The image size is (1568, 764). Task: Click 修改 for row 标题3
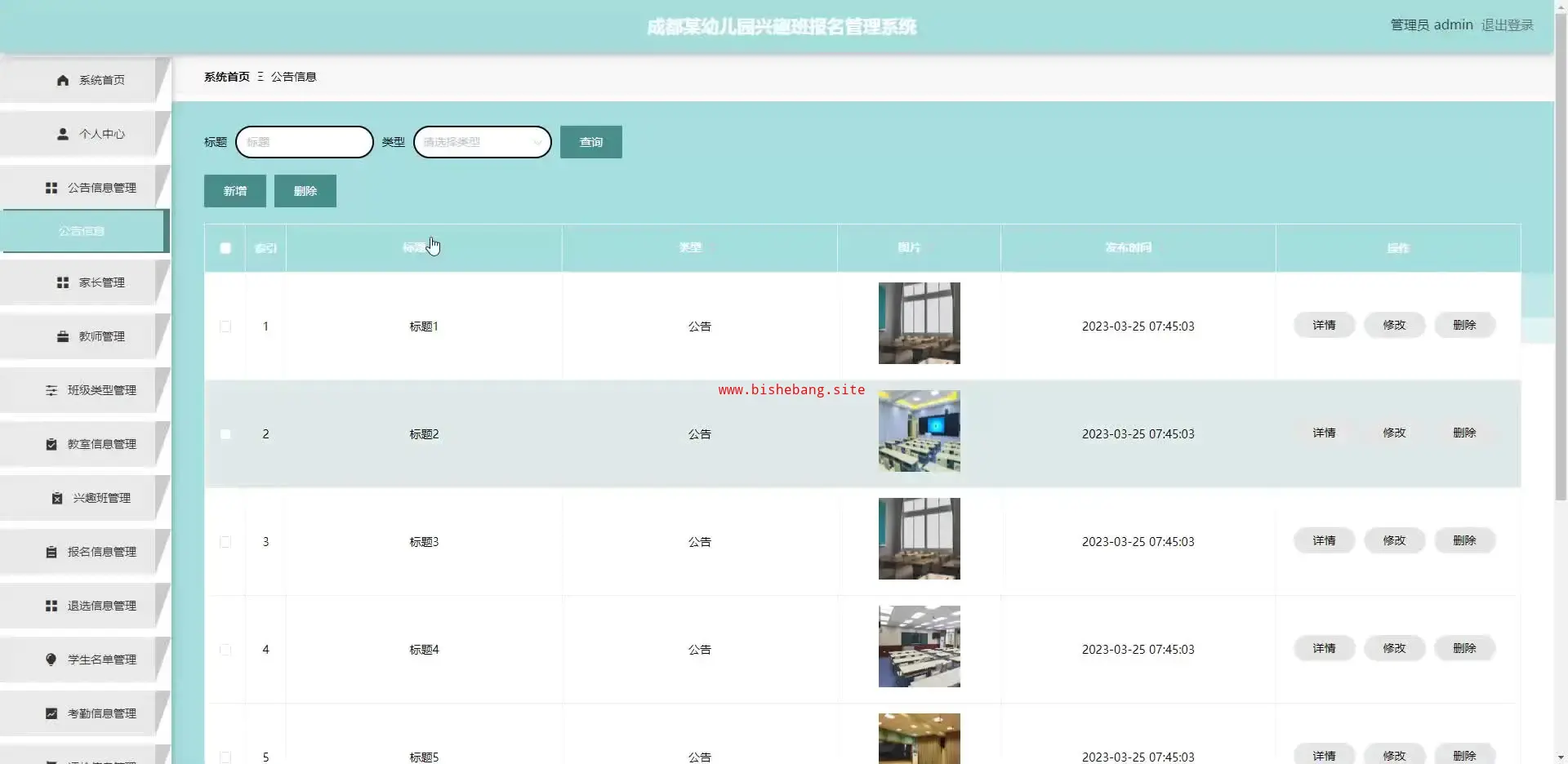1395,540
